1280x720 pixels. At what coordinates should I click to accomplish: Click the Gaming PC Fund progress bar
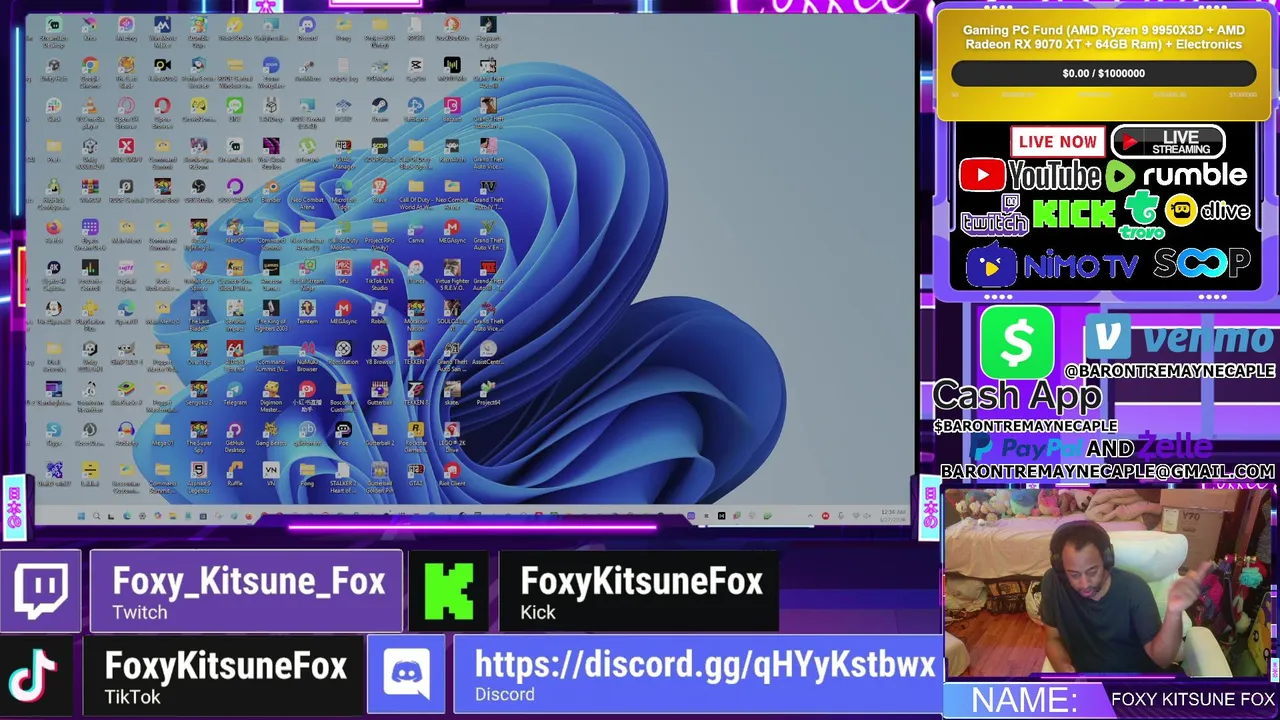(x=1103, y=73)
